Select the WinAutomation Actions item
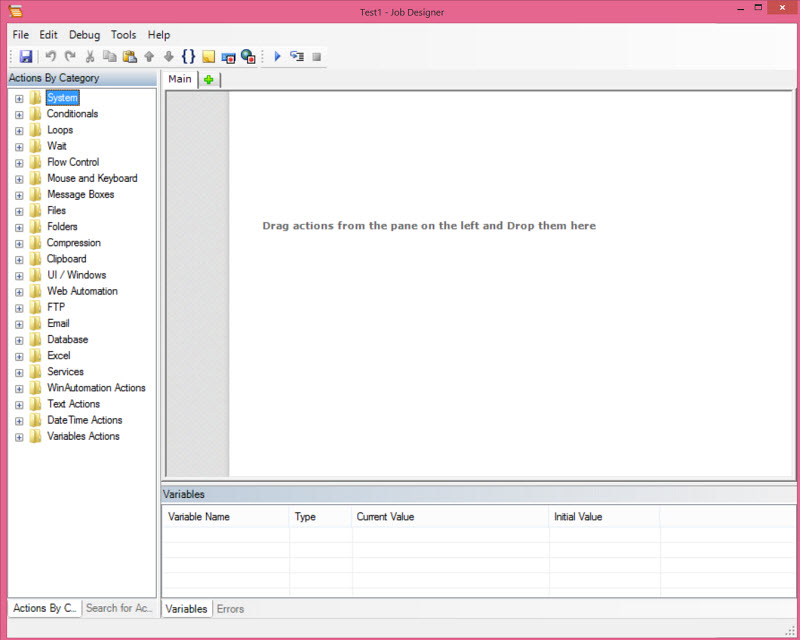 pos(96,387)
